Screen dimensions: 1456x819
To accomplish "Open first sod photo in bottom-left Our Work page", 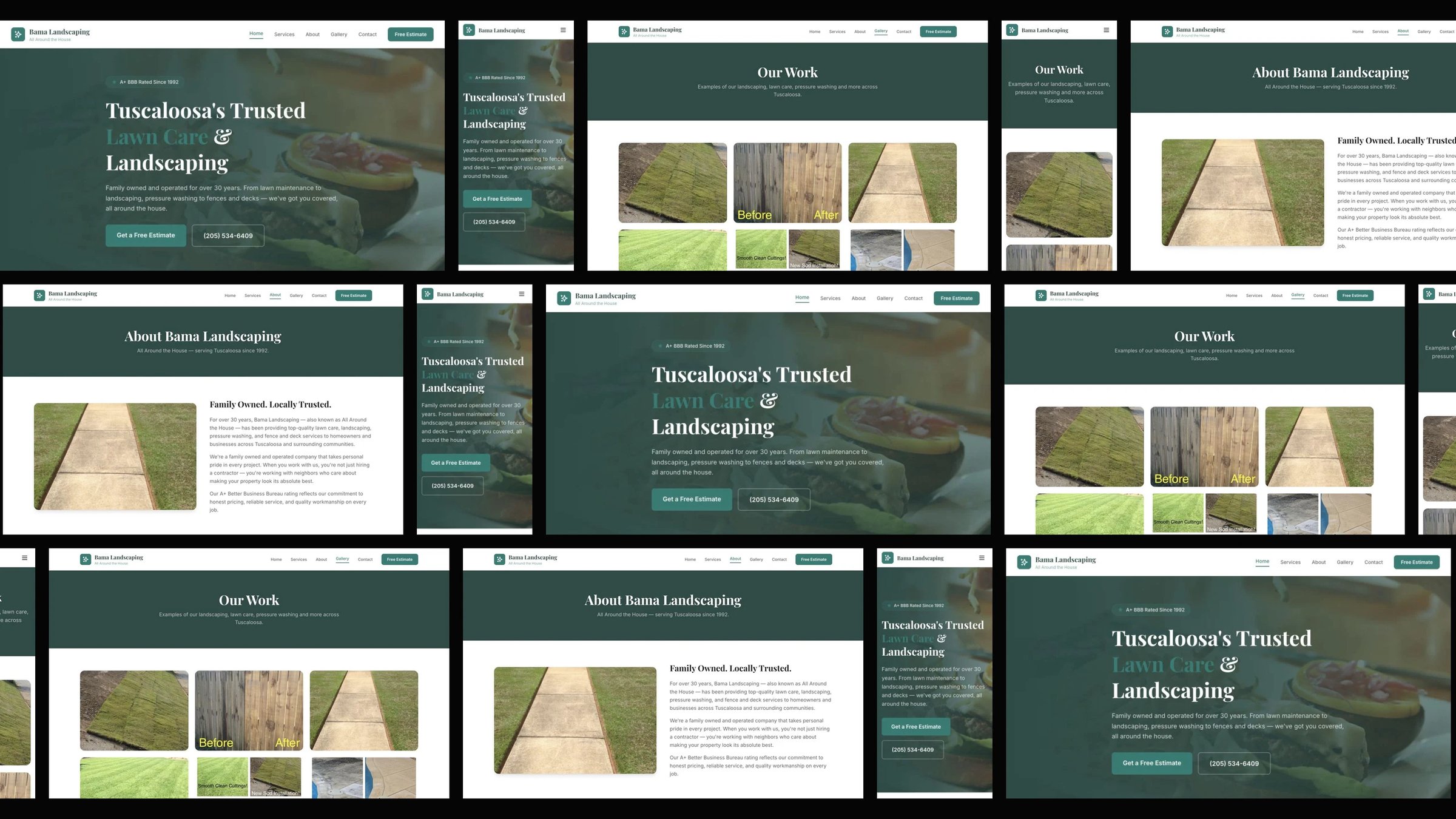I will point(134,710).
